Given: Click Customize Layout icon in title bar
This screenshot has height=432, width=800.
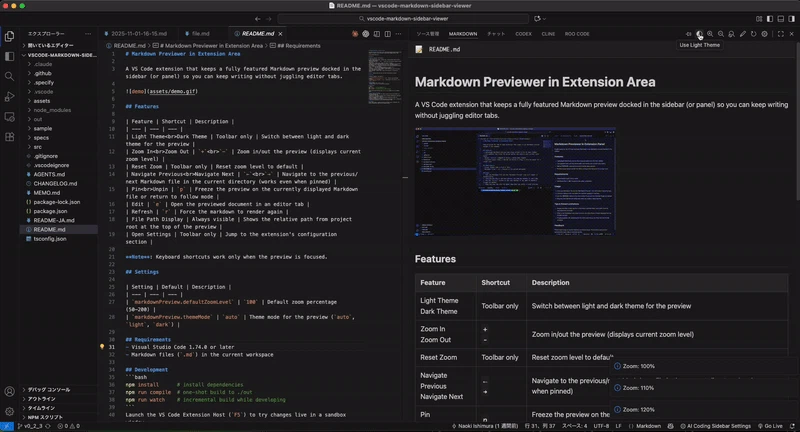Looking at the screenshot, I should tap(759, 19).
